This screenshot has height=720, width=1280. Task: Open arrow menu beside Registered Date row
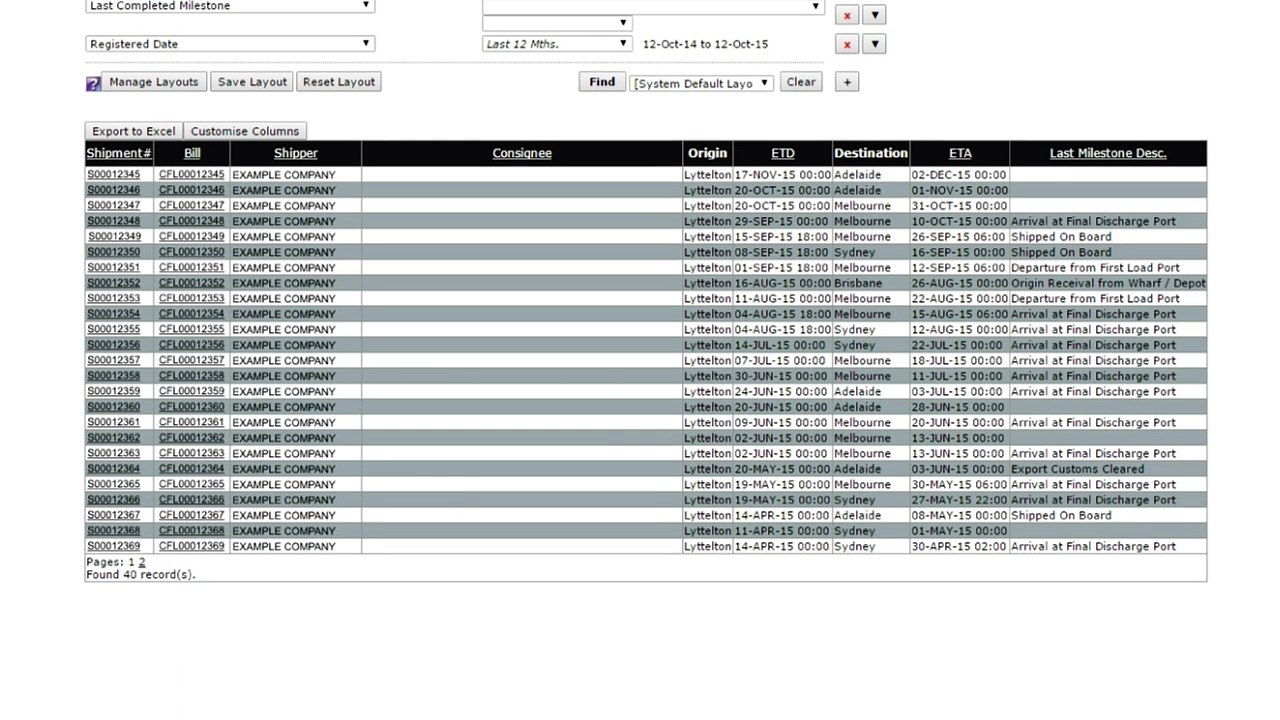(x=874, y=44)
